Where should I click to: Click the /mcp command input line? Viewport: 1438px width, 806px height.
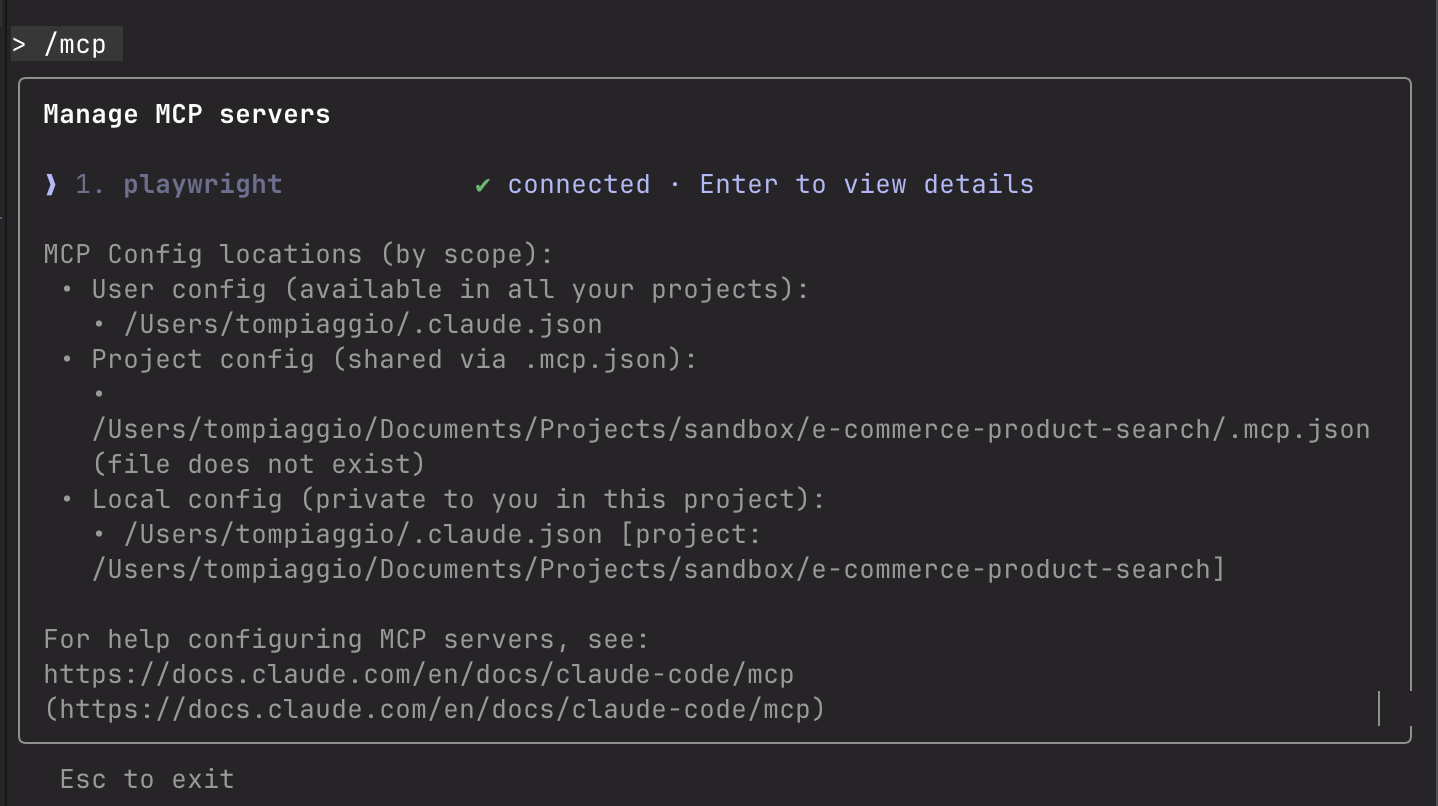pyautogui.click(x=76, y=45)
